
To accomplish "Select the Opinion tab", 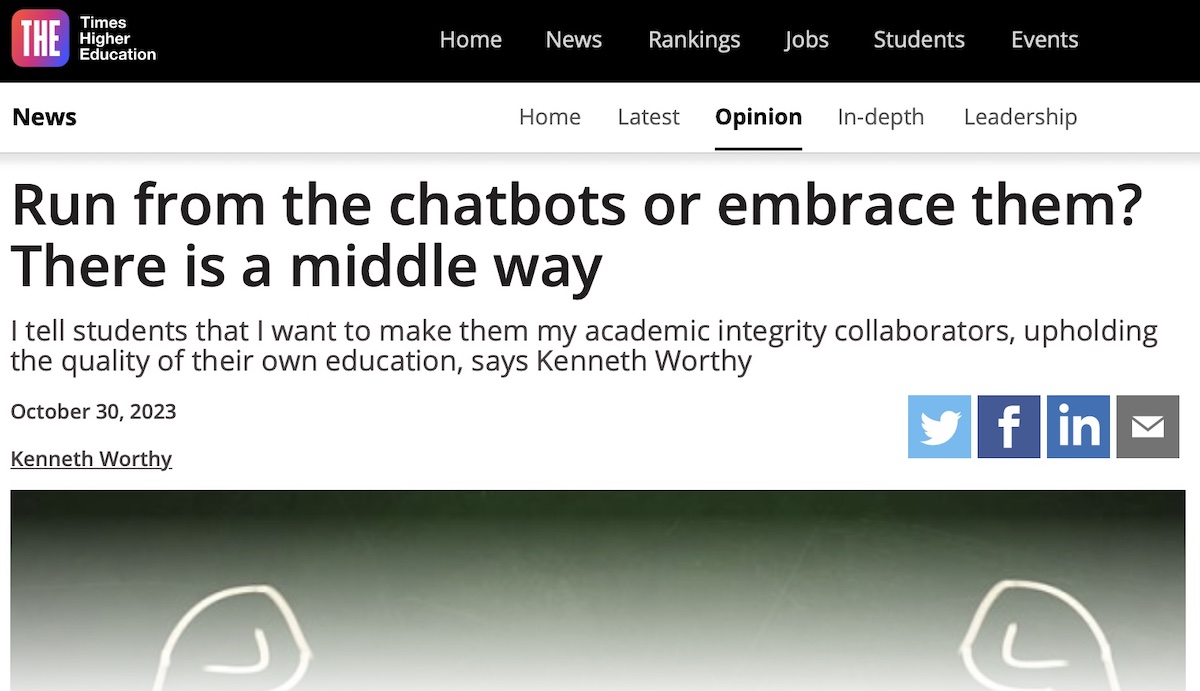I will click(x=758, y=117).
